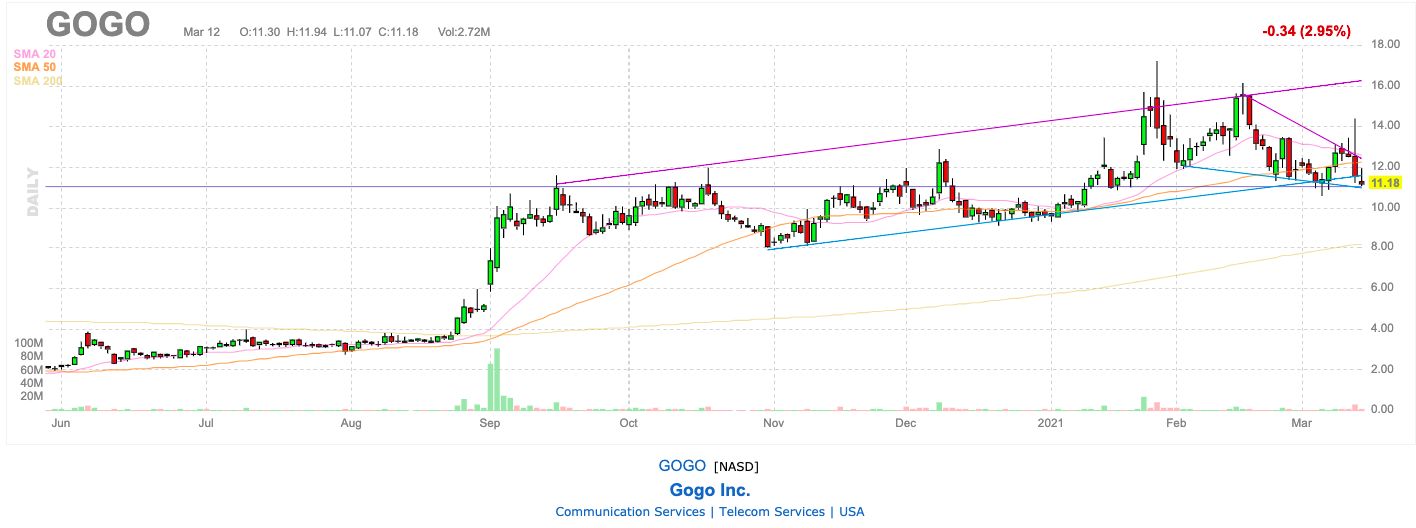Click the Sep month axis label

click(x=490, y=424)
